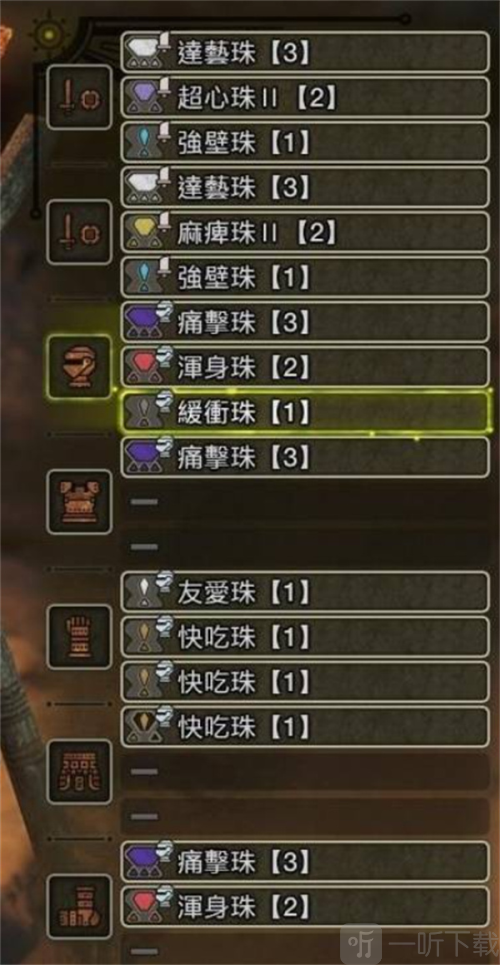
Task: Select the highlighted helmet equipment icon
Action: (x=79, y=367)
